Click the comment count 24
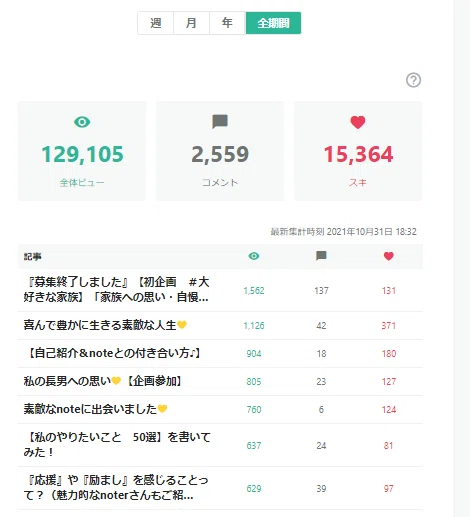Viewport: 470px width, 517px height. (321, 446)
